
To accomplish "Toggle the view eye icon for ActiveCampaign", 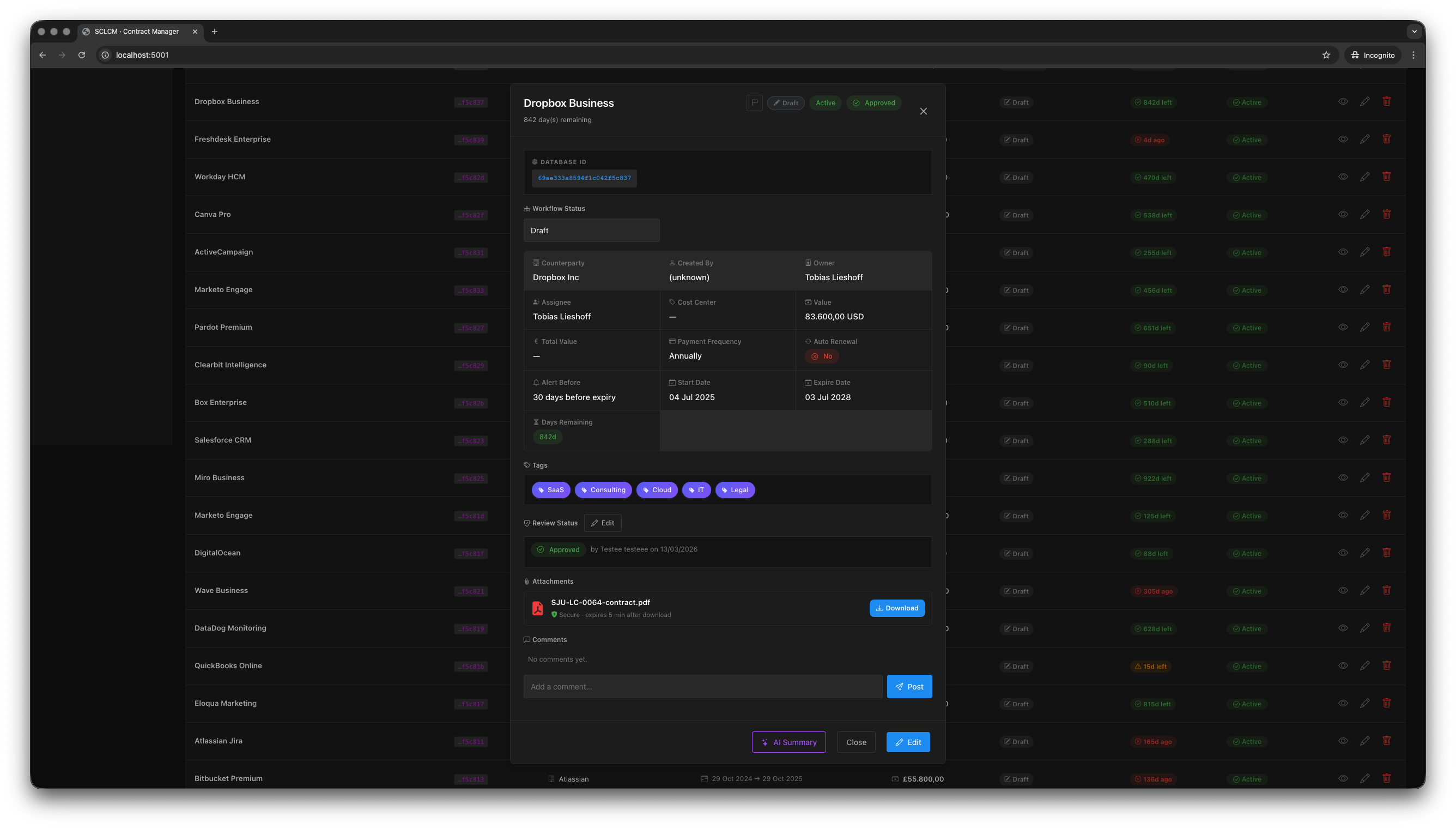I will pos(1343,252).
